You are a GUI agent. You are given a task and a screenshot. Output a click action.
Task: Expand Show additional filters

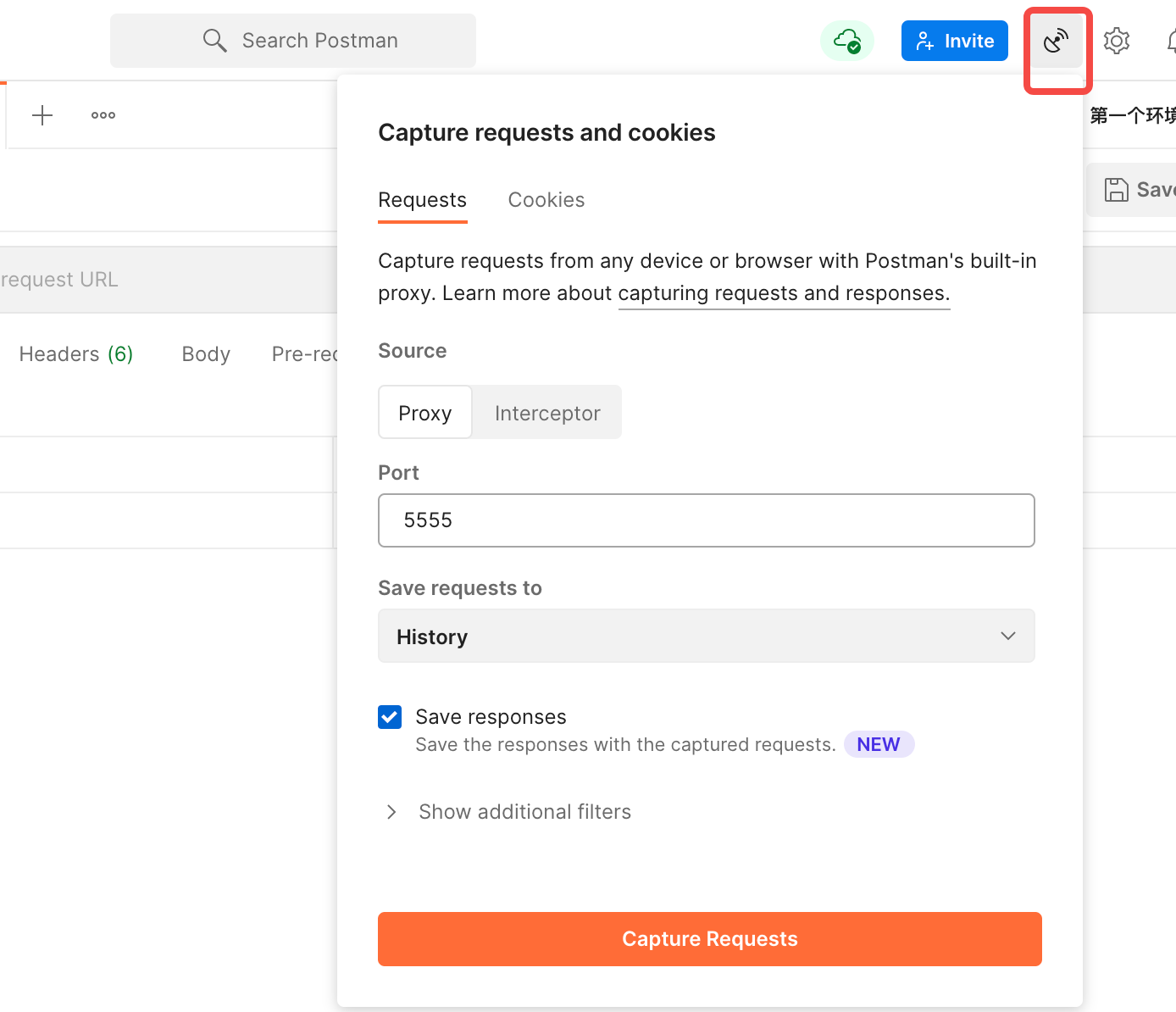tap(524, 812)
